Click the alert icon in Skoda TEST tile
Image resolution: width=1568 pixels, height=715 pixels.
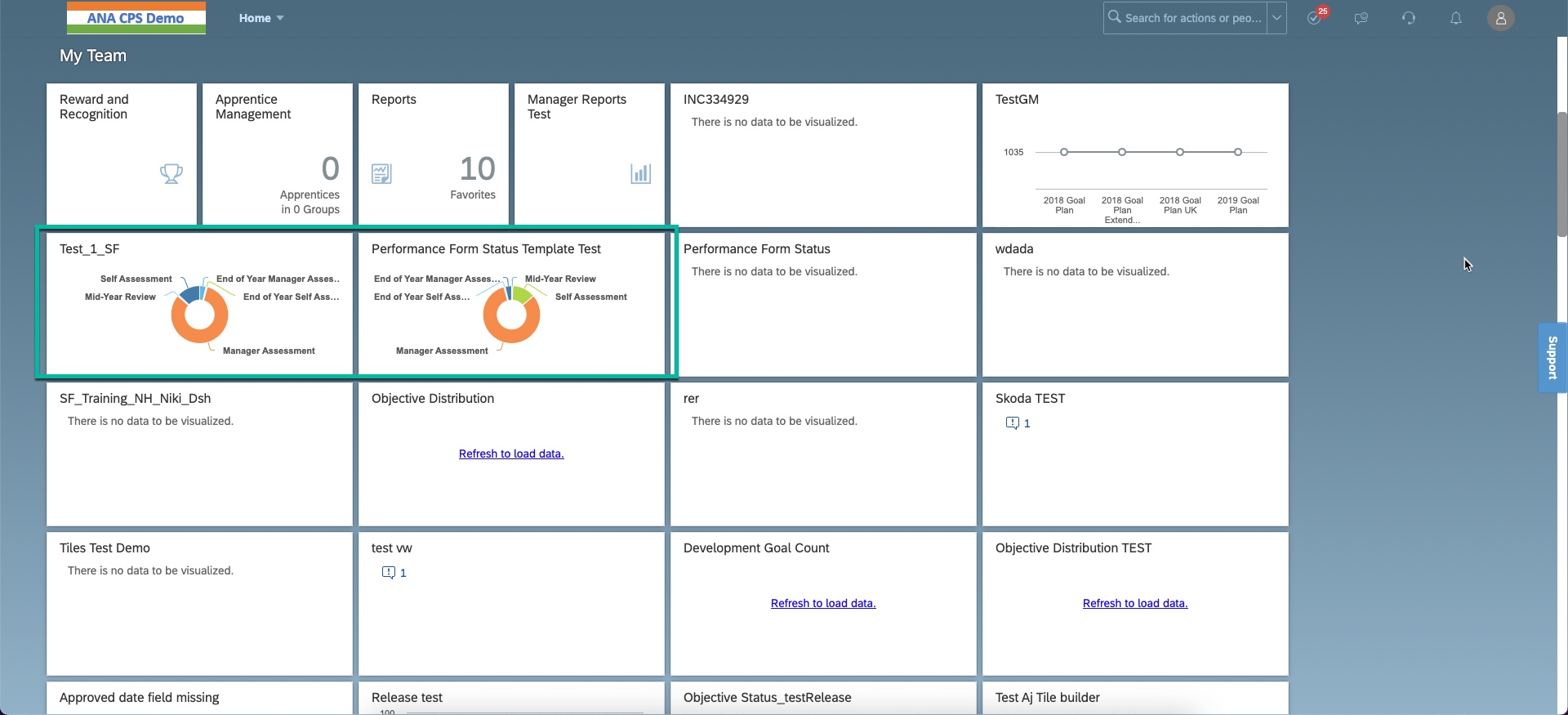point(1013,423)
